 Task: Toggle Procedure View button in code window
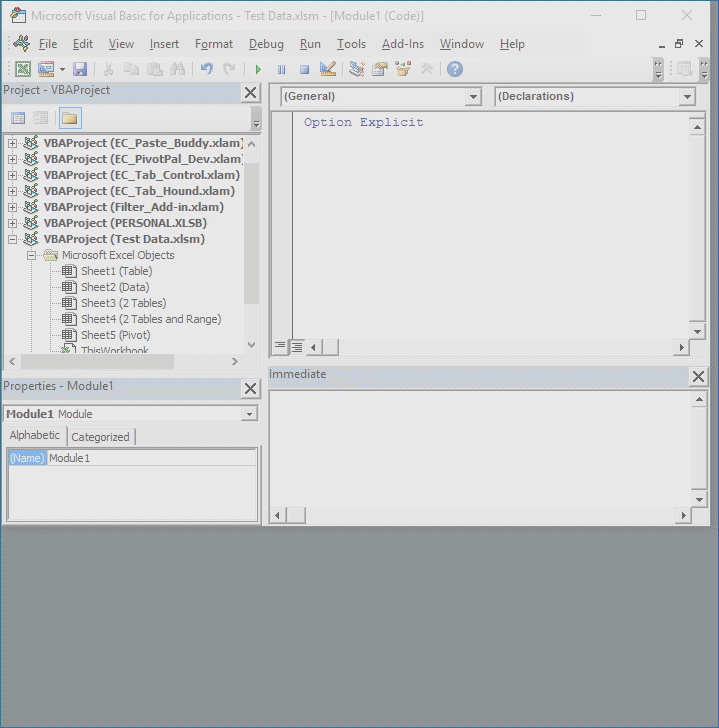coord(280,346)
